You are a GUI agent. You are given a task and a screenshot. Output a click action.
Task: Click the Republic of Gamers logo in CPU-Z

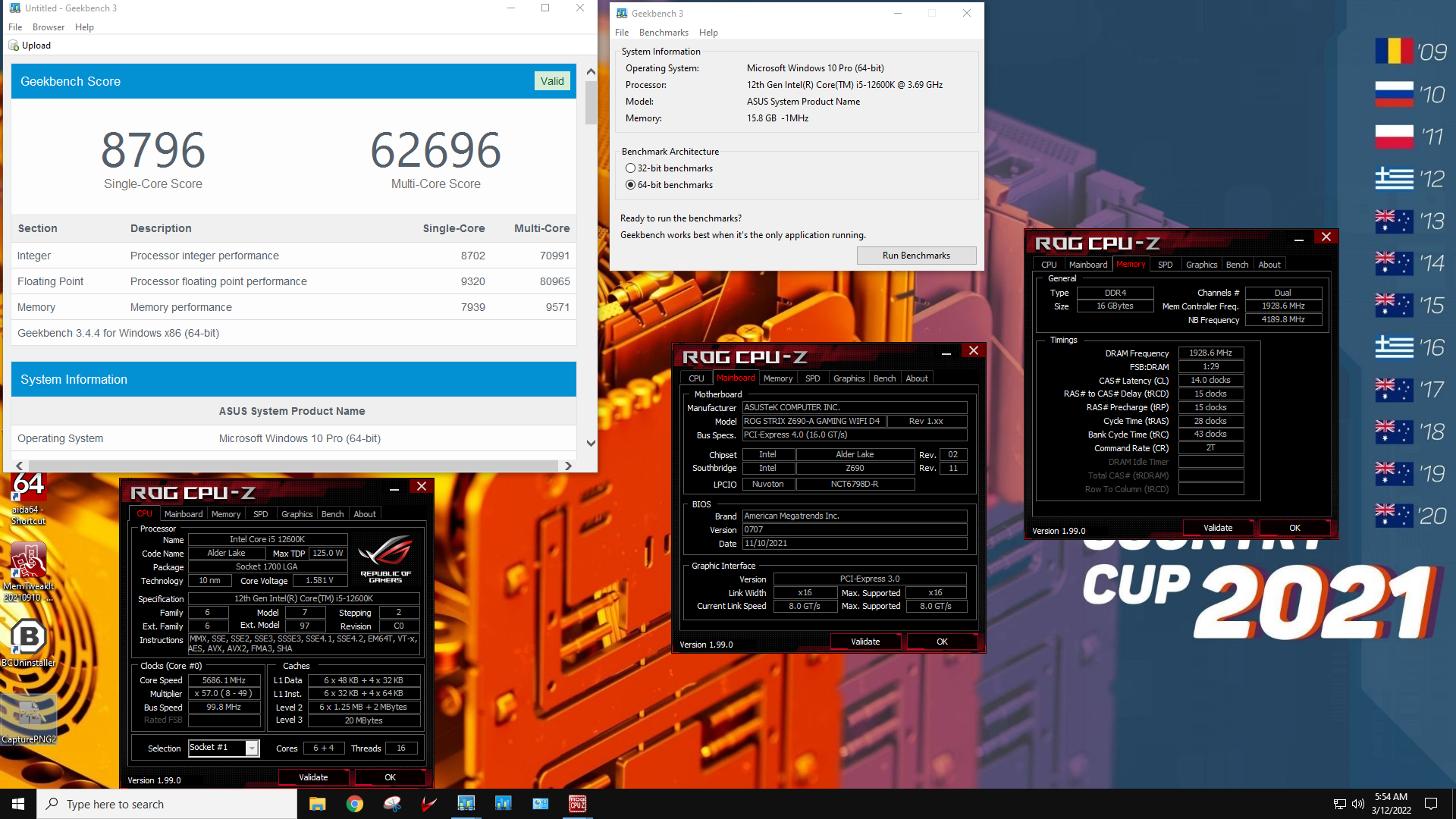click(385, 560)
